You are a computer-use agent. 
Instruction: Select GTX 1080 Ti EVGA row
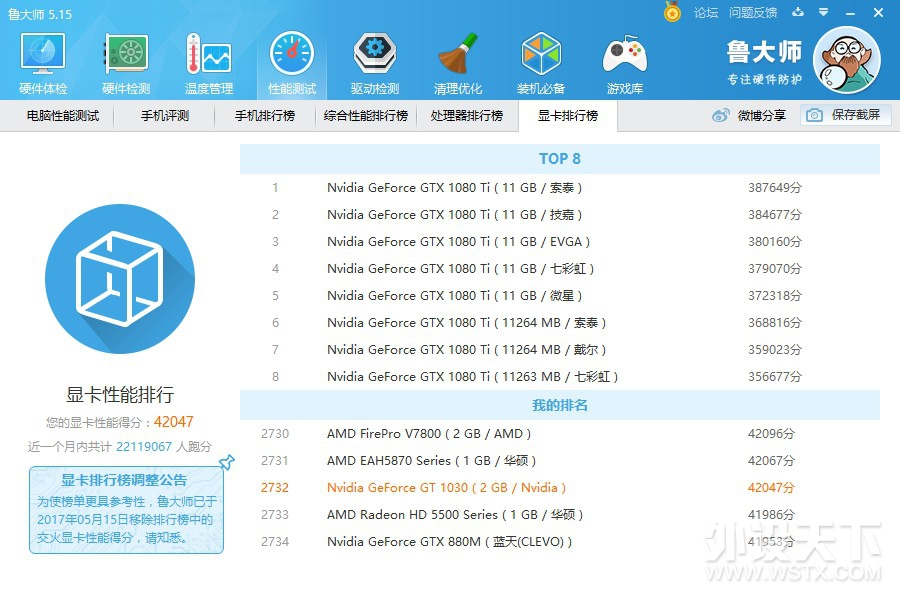coord(560,242)
